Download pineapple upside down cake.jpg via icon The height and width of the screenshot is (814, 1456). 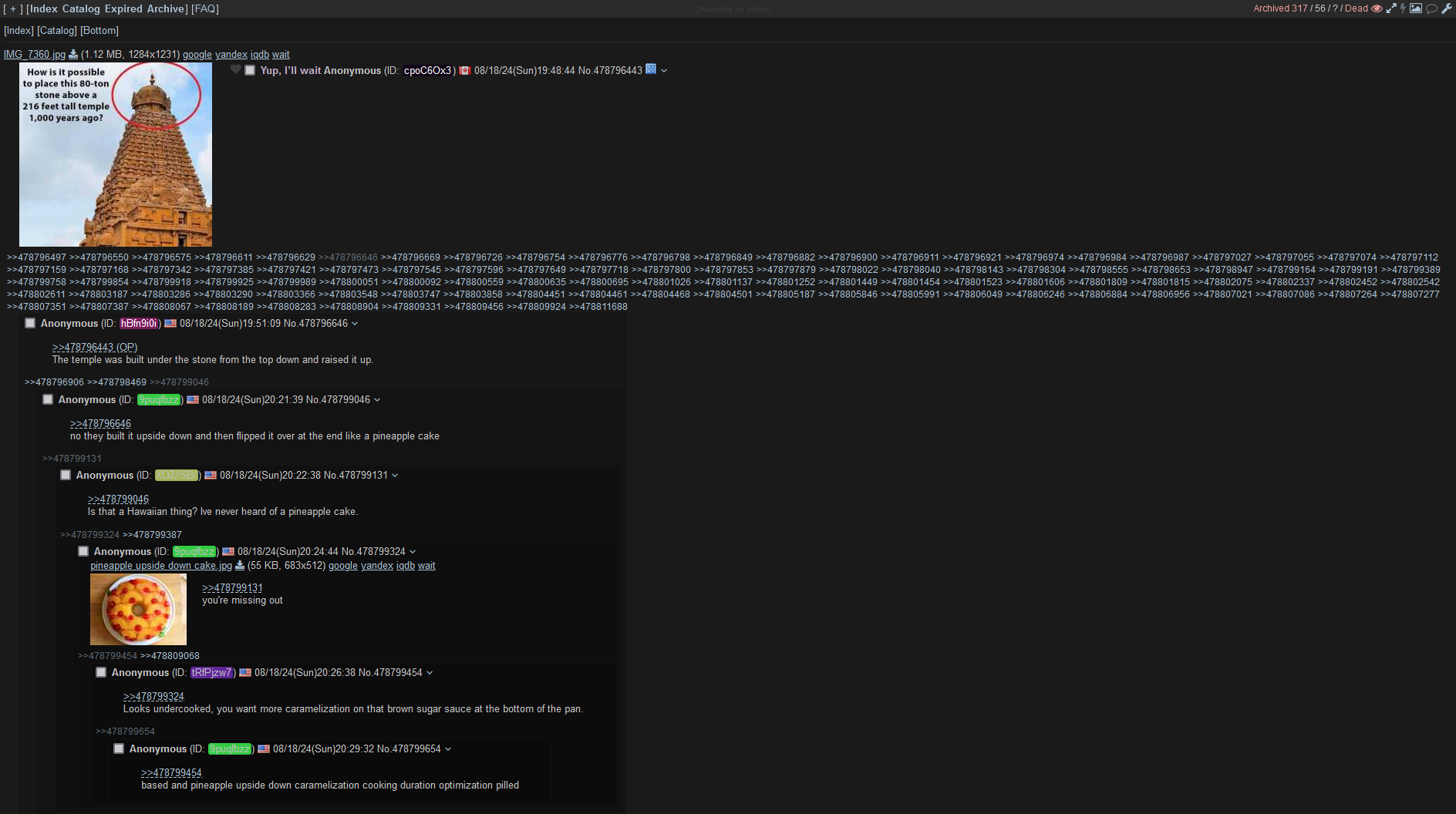click(240, 565)
